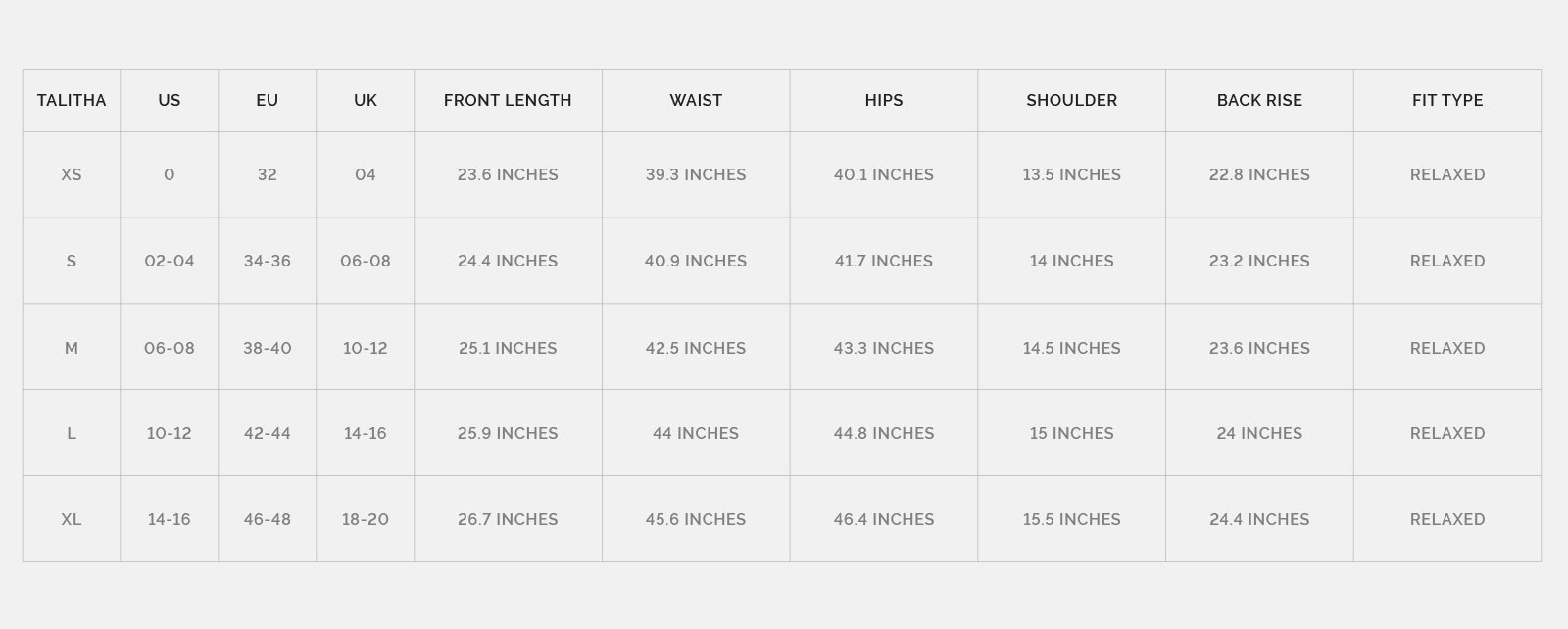Click the M size row label
Image resolution: width=1568 pixels, height=629 pixels.
(72, 348)
